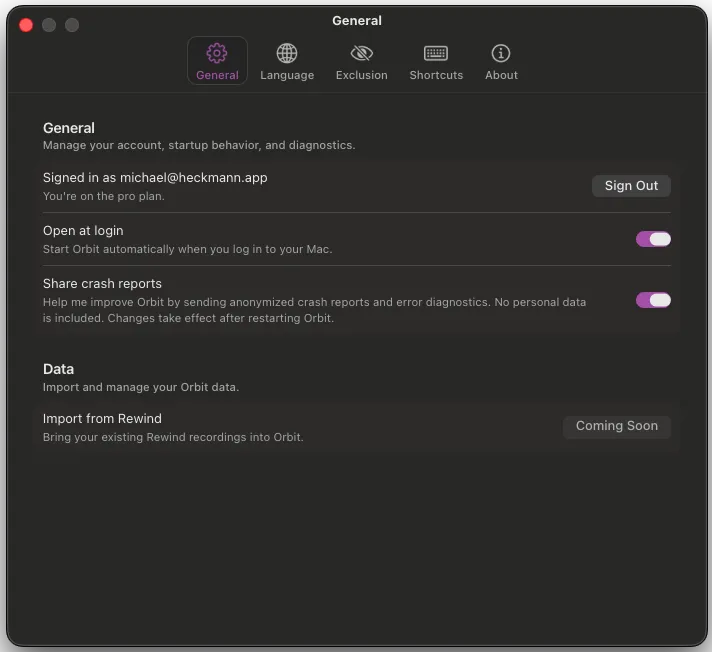Image resolution: width=712 pixels, height=652 pixels.
Task: Click 'Start Orbit automatically' description text
Action: click(x=188, y=249)
